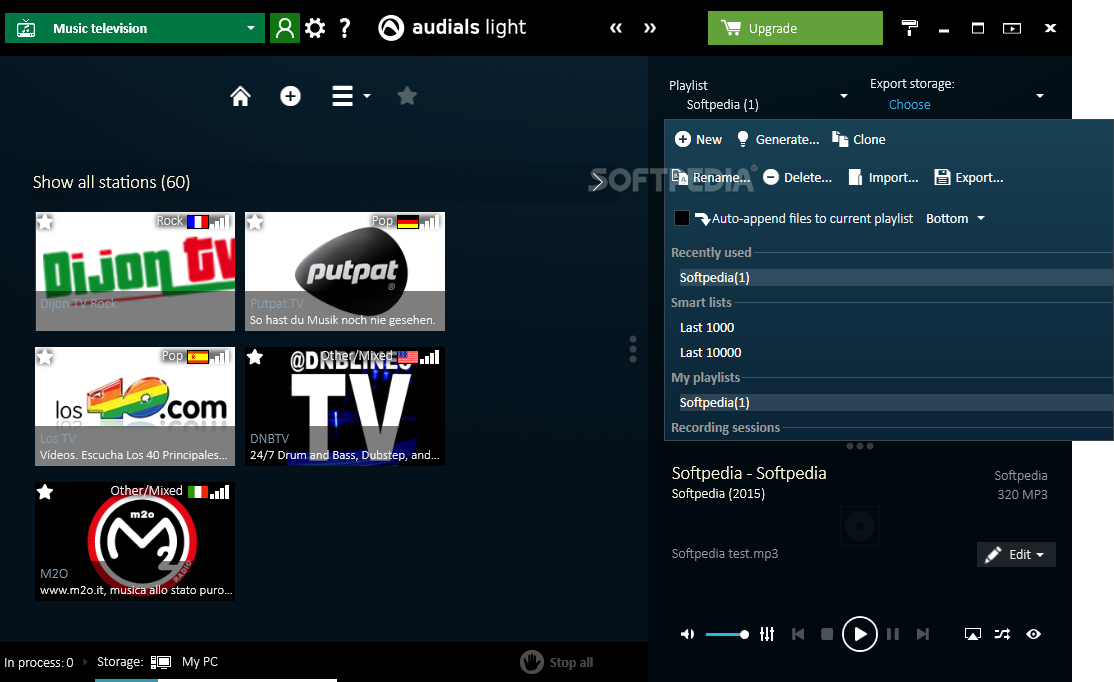
Task: Open Putpat.TV station thumbnail
Action: click(x=345, y=271)
